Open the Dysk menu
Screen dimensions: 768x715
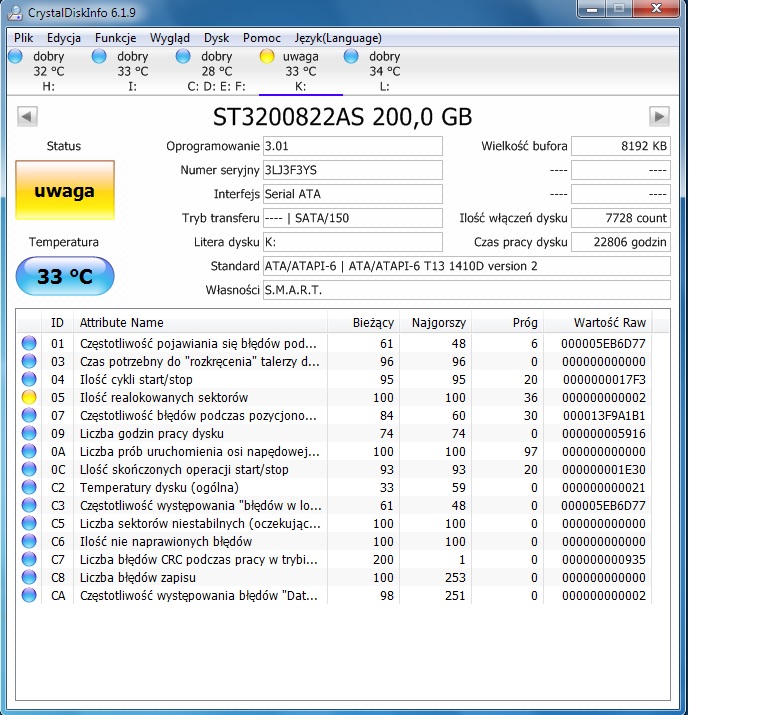click(x=216, y=38)
